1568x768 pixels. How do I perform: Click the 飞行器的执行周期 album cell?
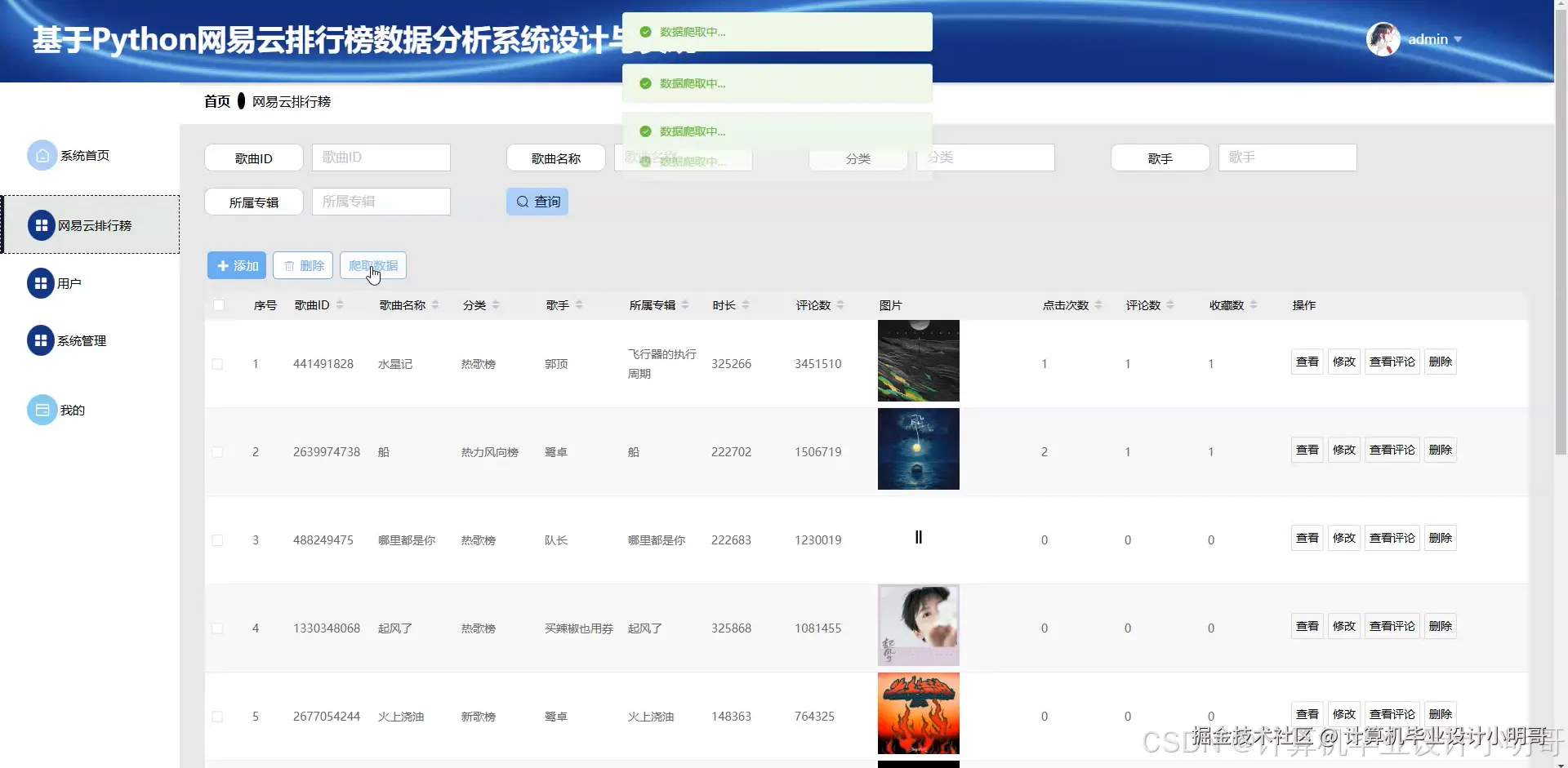point(662,364)
